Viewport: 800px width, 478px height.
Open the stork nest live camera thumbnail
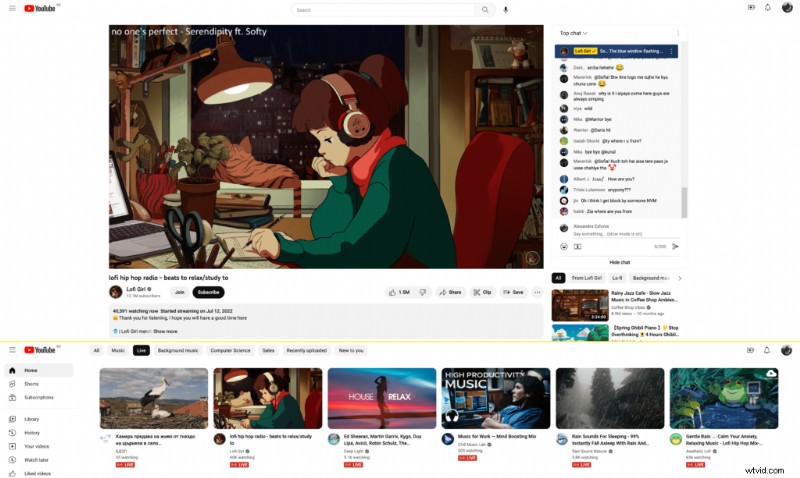[x=154, y=398]
